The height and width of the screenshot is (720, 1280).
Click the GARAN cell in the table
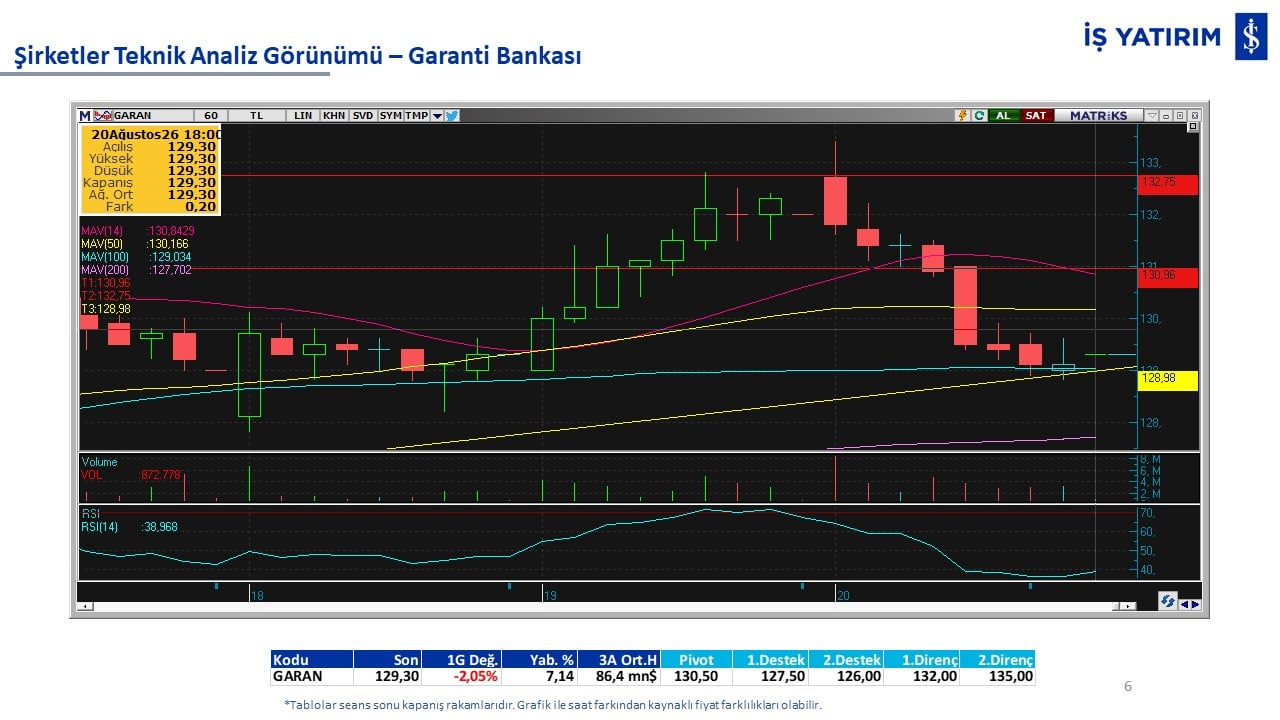pyautogui.click(x=312, y=676)
